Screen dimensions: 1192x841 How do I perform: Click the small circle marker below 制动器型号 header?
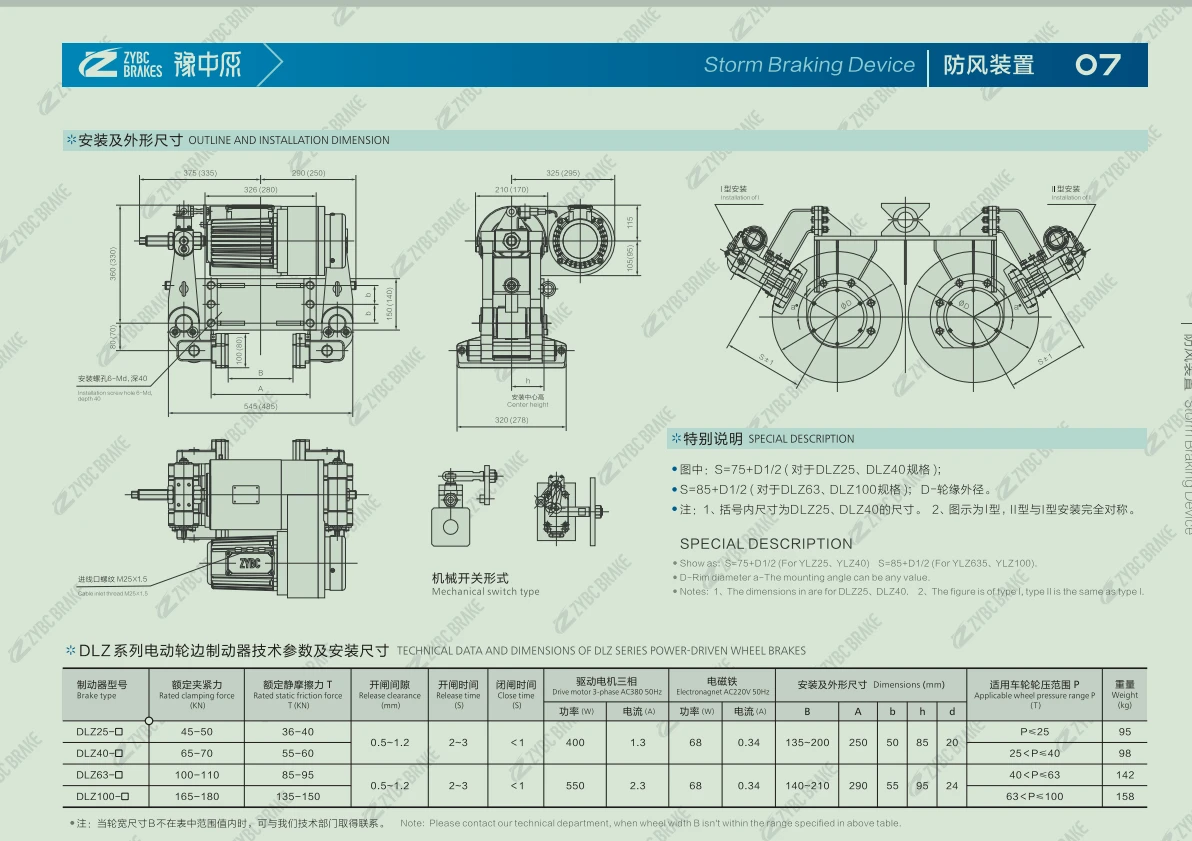149,721
